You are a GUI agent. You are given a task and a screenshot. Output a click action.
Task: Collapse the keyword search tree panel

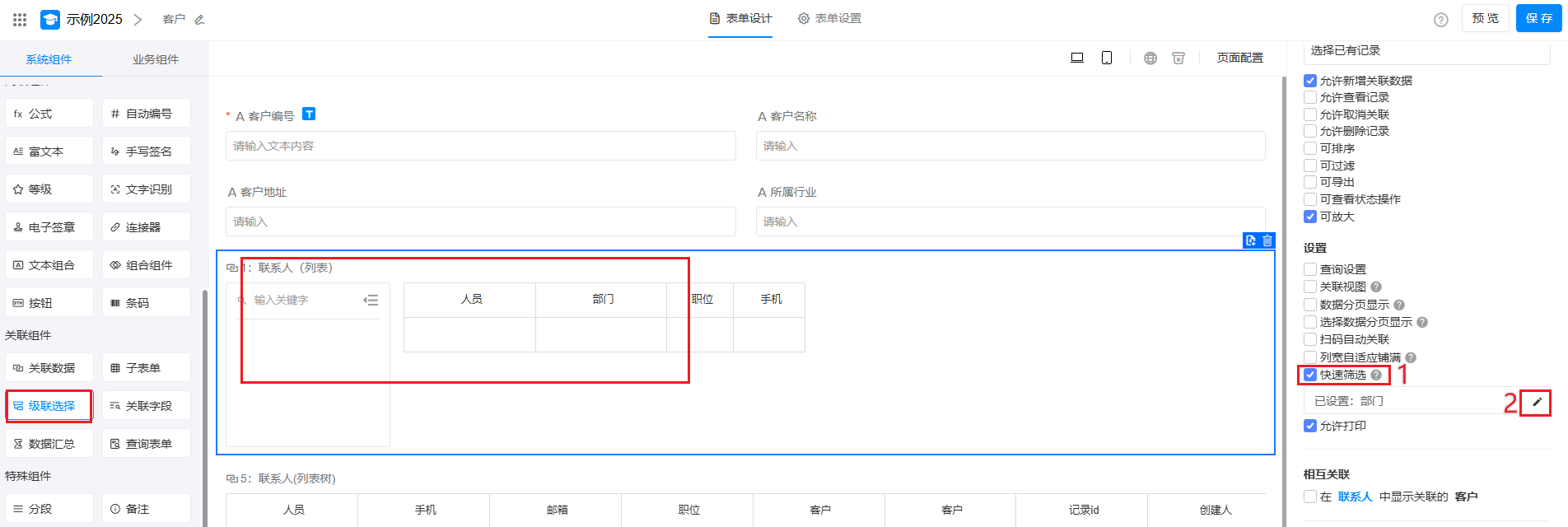click(x=371, y=301)
